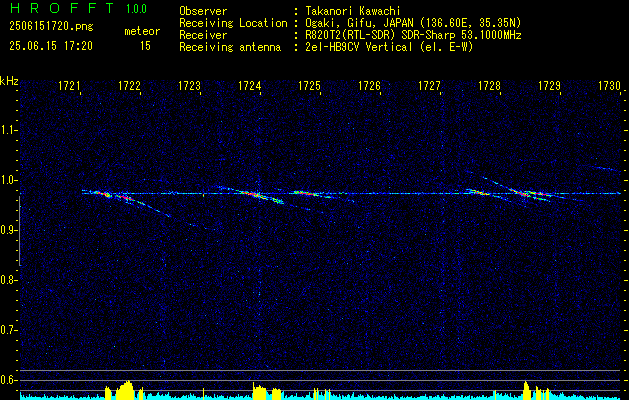629x400 pixels.
Task: Click the 1723 time marker
Action: click(189, 85)
